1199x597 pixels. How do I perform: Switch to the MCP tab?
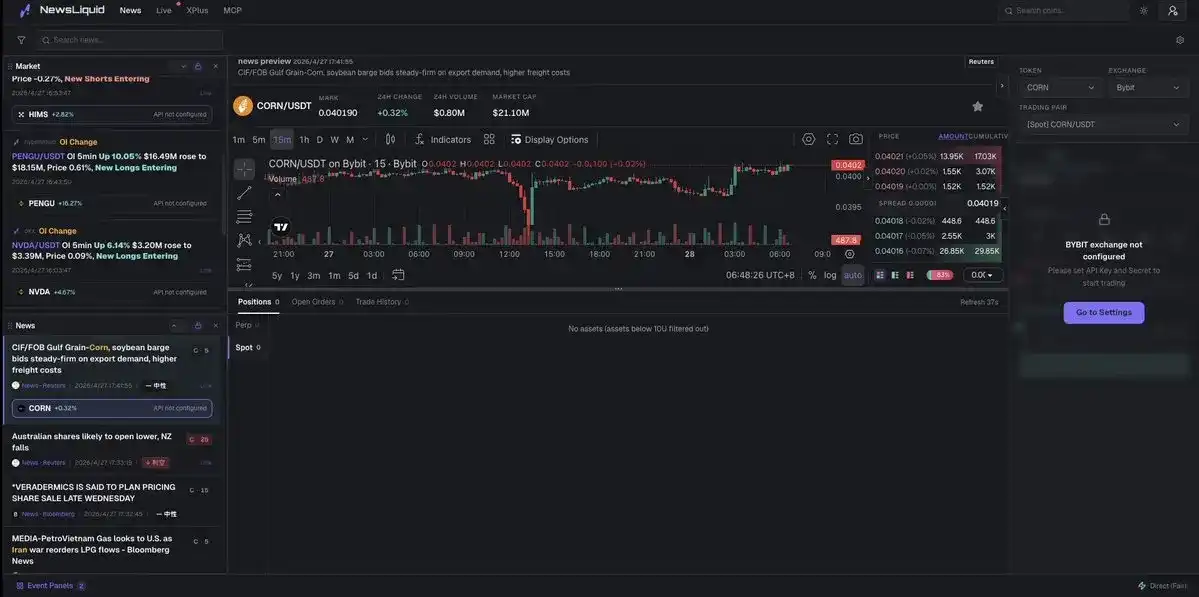pos(232,11)
